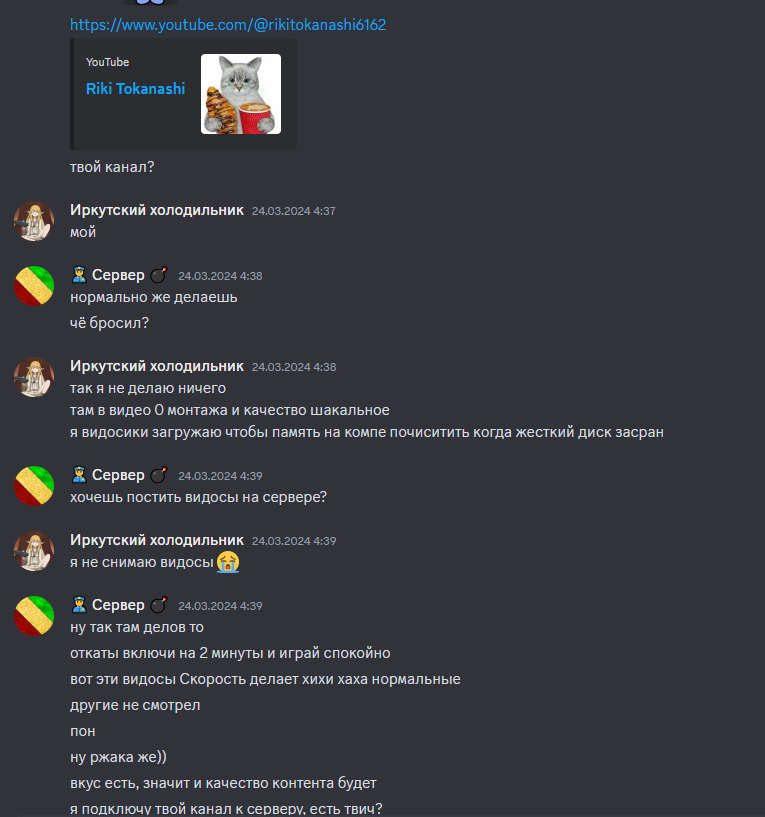This screenshot has width=765, height=817.
Task: Open the cat with coffee thumbnail
Action: coord(241,94)
